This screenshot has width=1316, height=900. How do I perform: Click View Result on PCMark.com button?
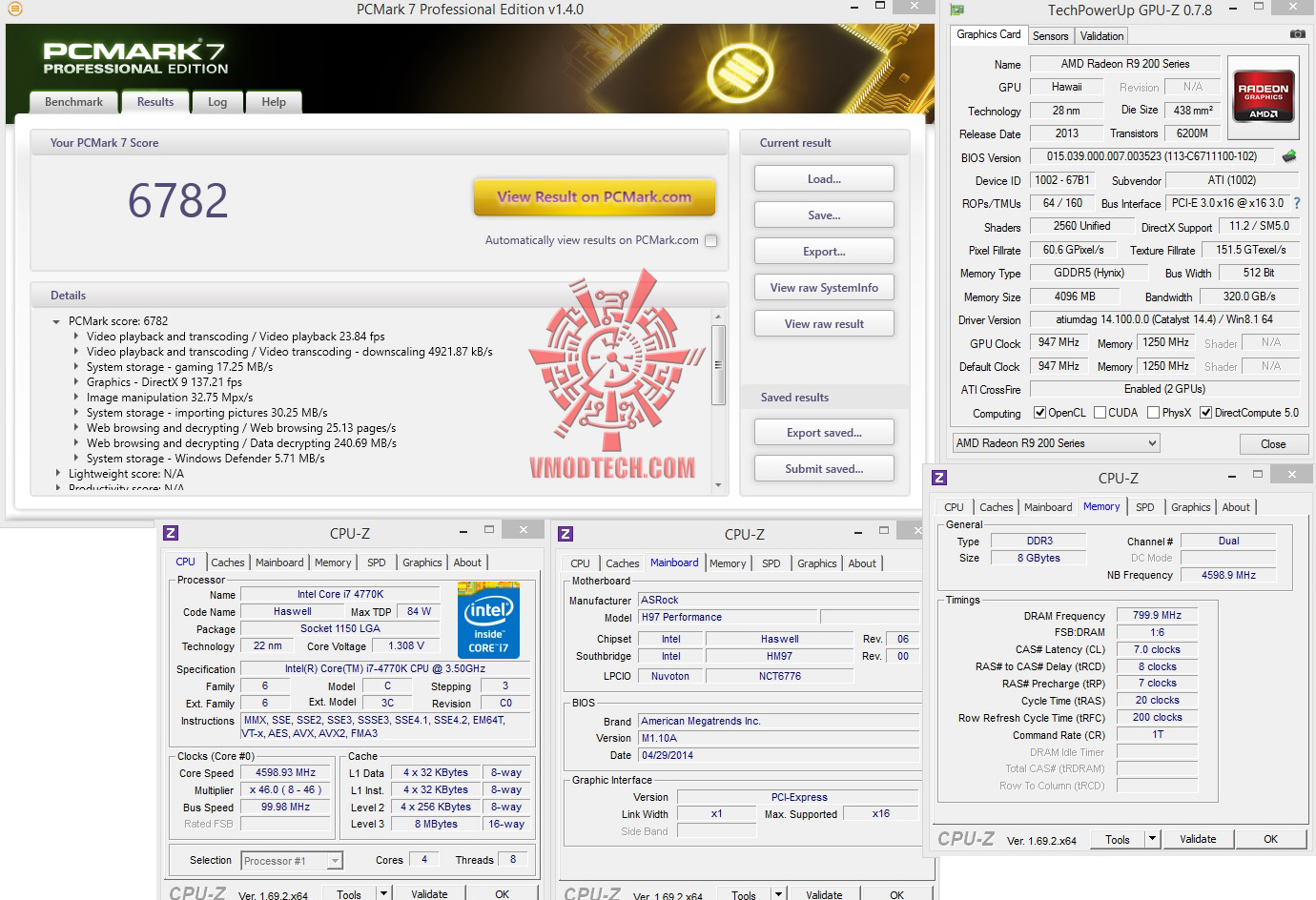594,197
